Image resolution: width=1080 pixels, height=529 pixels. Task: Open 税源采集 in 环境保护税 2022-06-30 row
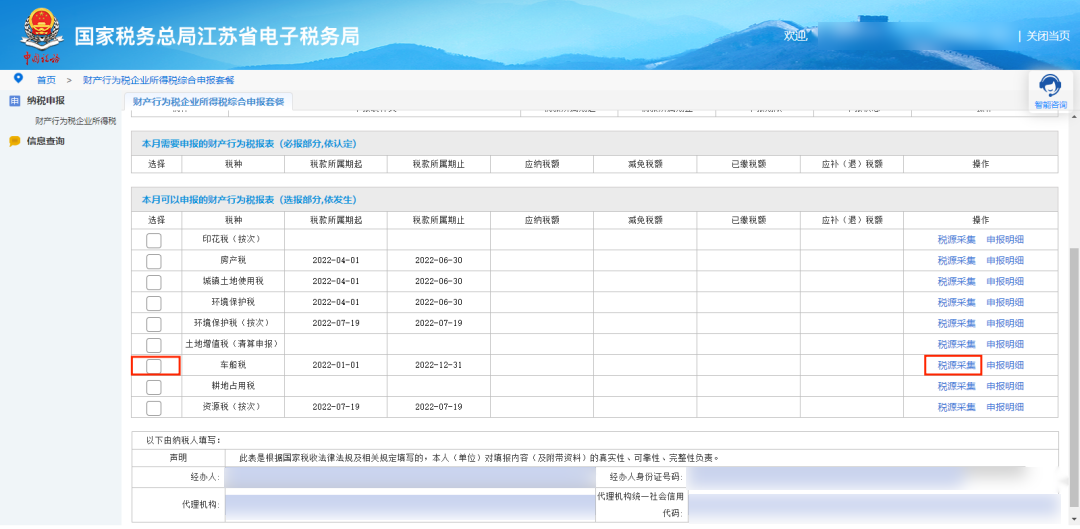coord(957,302)
